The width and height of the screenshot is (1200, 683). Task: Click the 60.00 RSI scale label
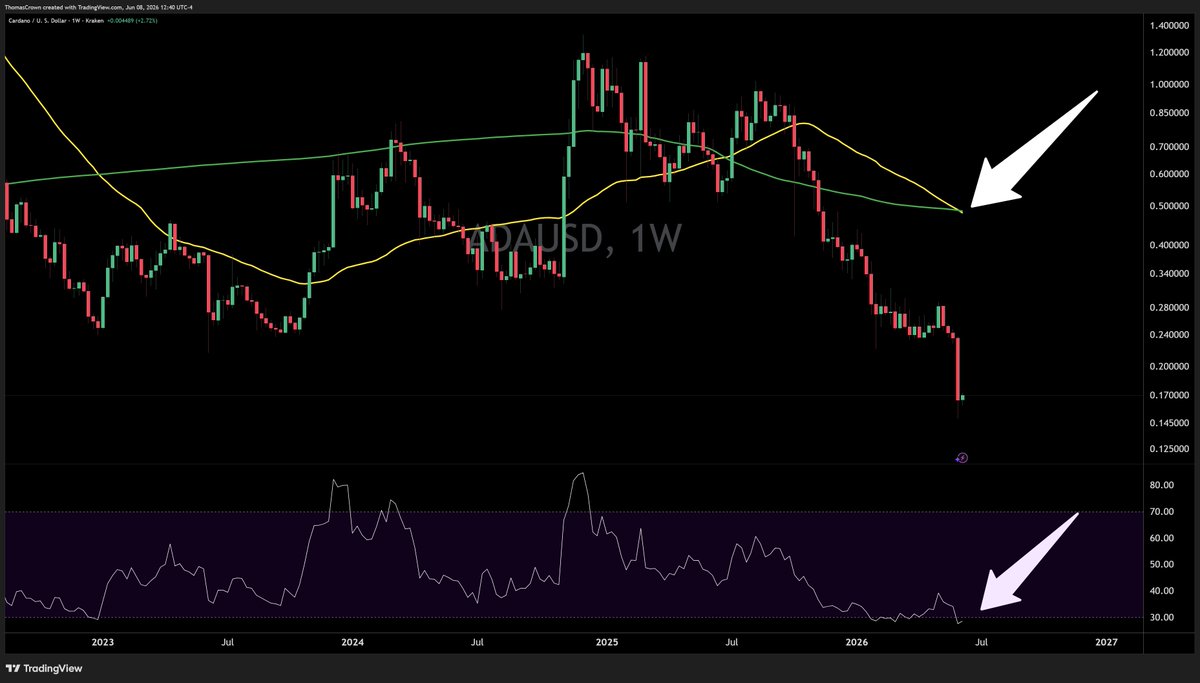(x=1161, y=538)
